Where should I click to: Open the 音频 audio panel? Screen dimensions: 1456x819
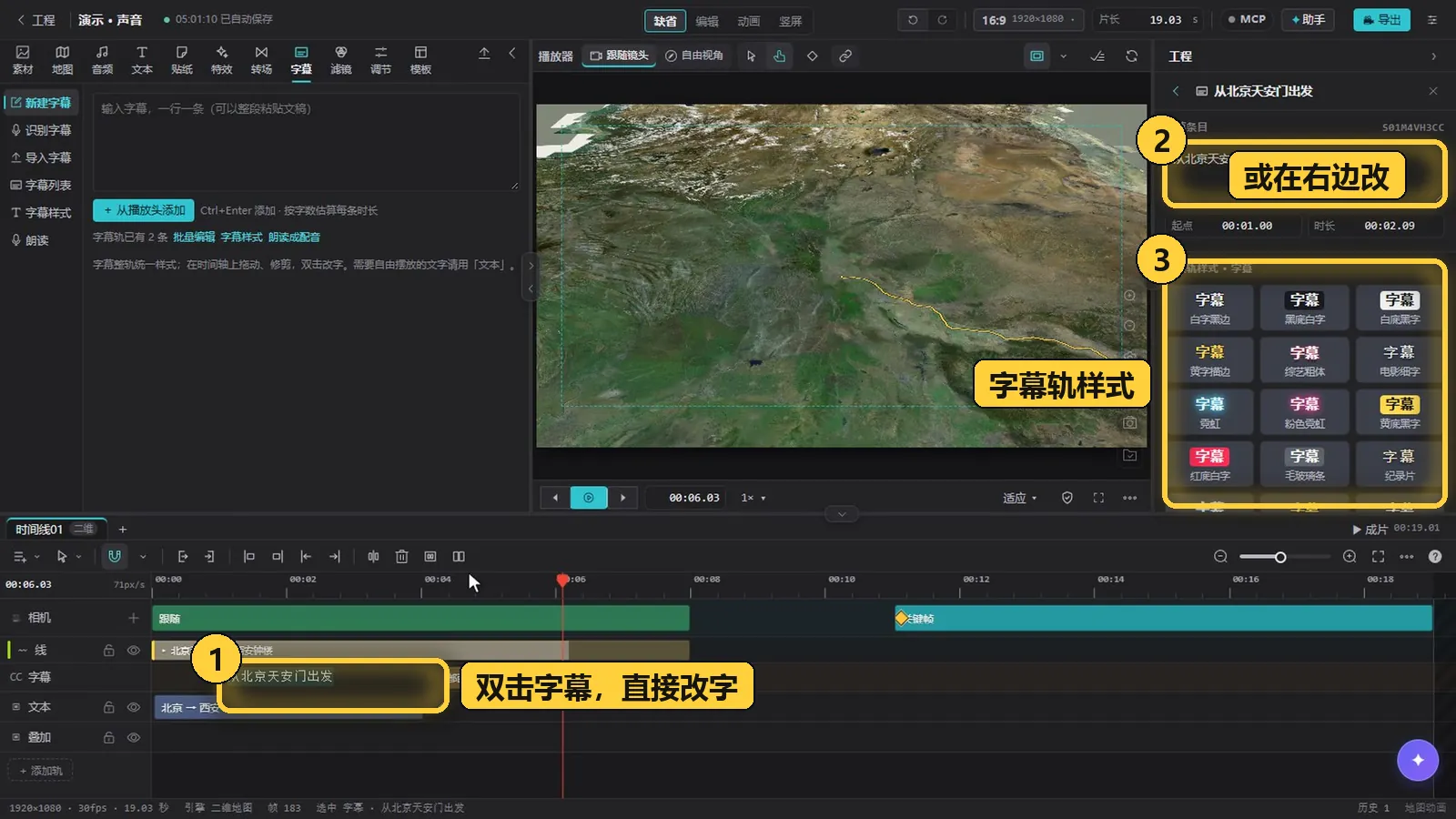(102, 60)
